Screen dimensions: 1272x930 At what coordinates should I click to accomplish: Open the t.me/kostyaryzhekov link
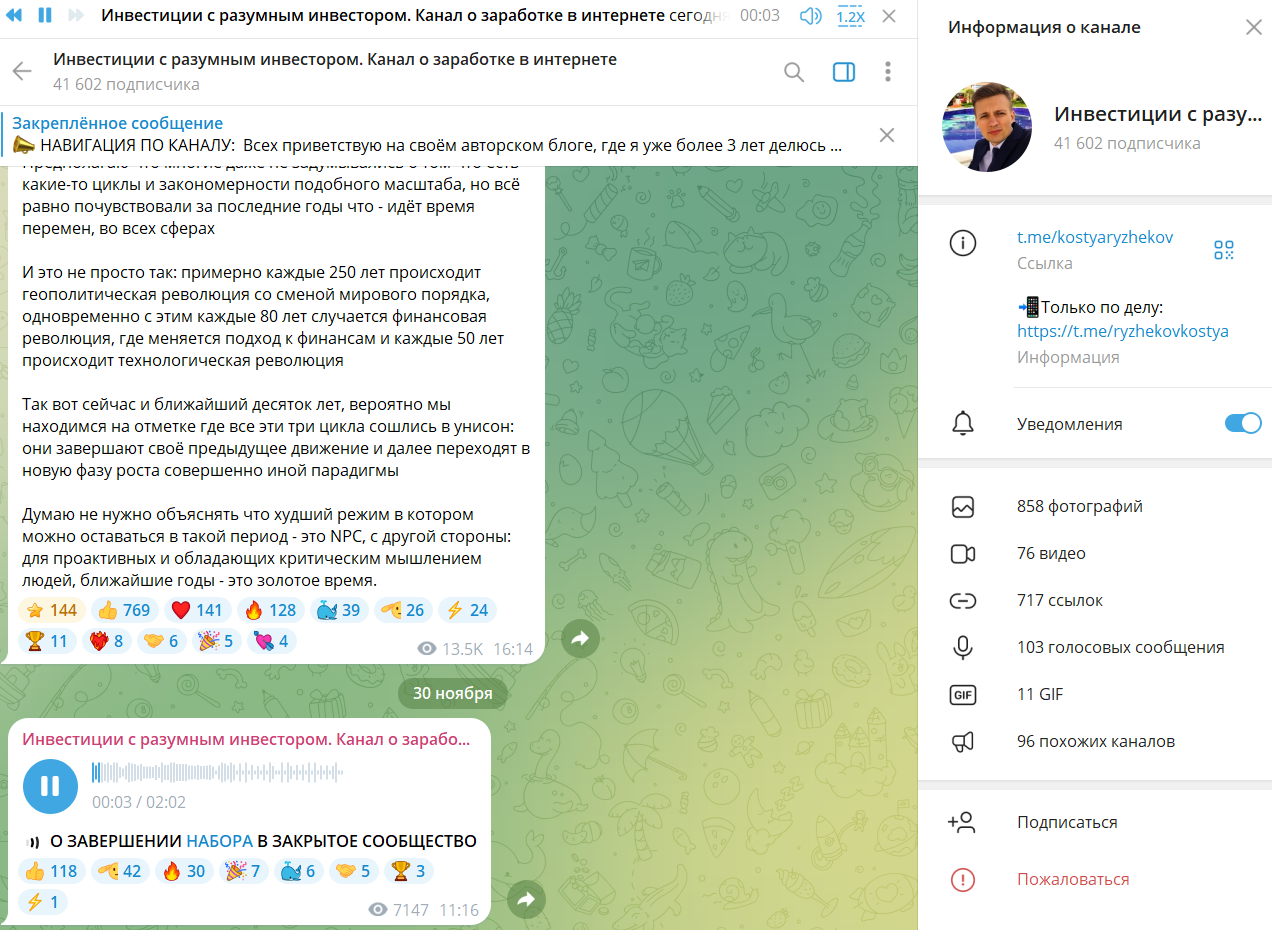click(x=1095, y=238)
